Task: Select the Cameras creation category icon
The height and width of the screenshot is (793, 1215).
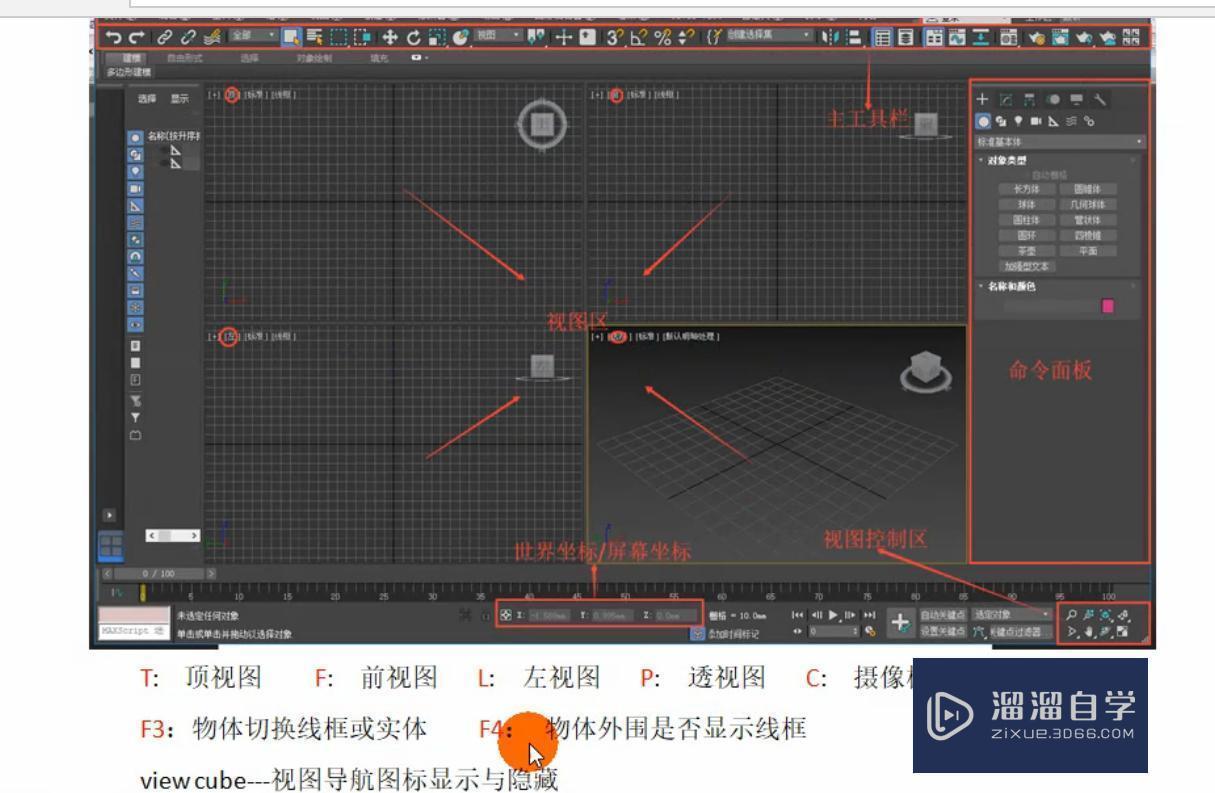Action: click(x=1038, y=121)
